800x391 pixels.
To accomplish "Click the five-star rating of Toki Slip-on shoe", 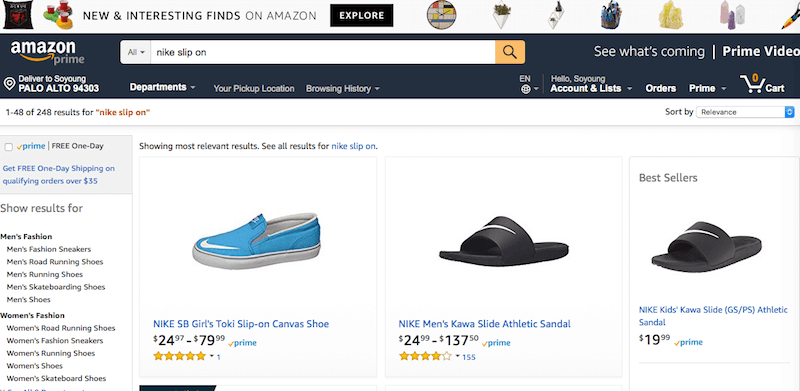I will coord(180,356).
